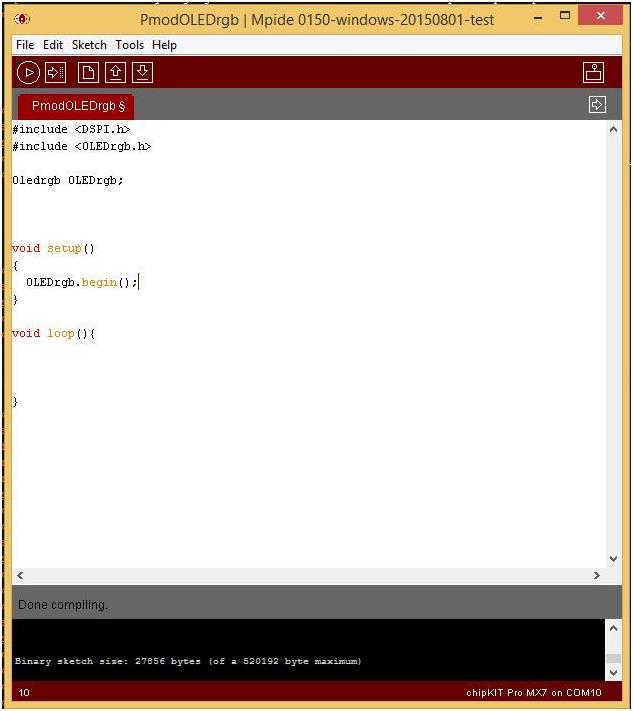This screenshot has height=711, width=633.
Task: Click the Upload sketch toolbar icon
Action: click(x=56, y=72)
